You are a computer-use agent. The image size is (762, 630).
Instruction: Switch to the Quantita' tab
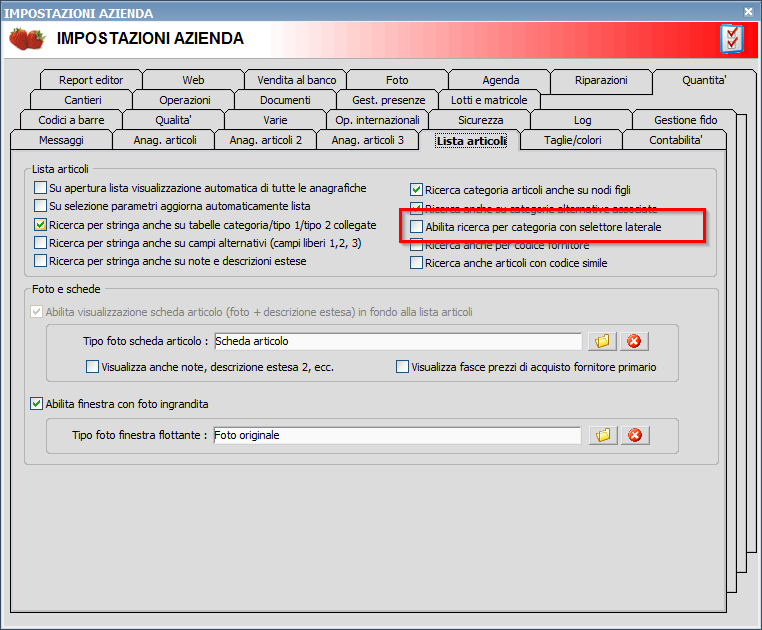coord(704,80)
